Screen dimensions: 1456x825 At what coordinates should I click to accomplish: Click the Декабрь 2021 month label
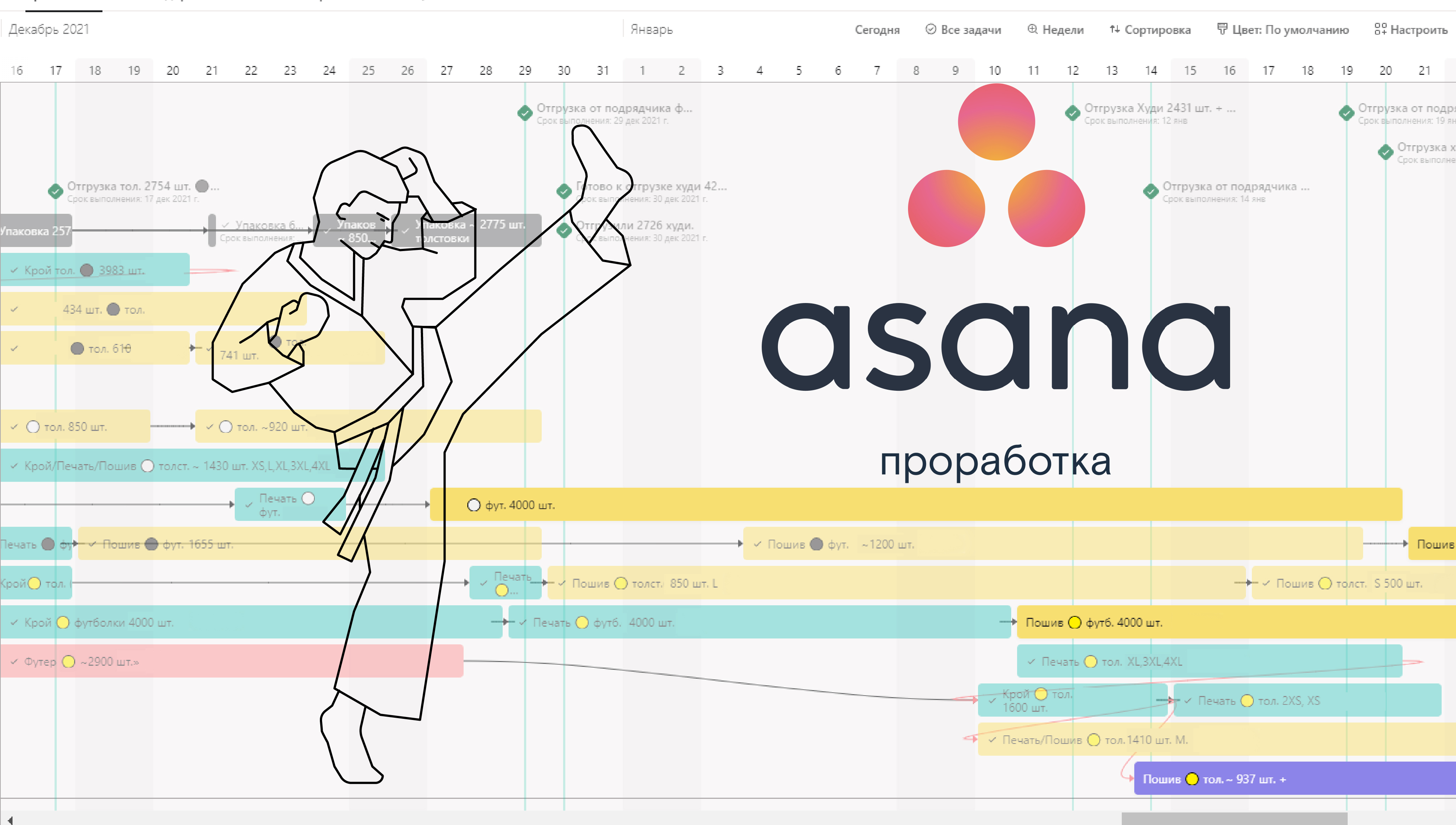pos(49,29)
